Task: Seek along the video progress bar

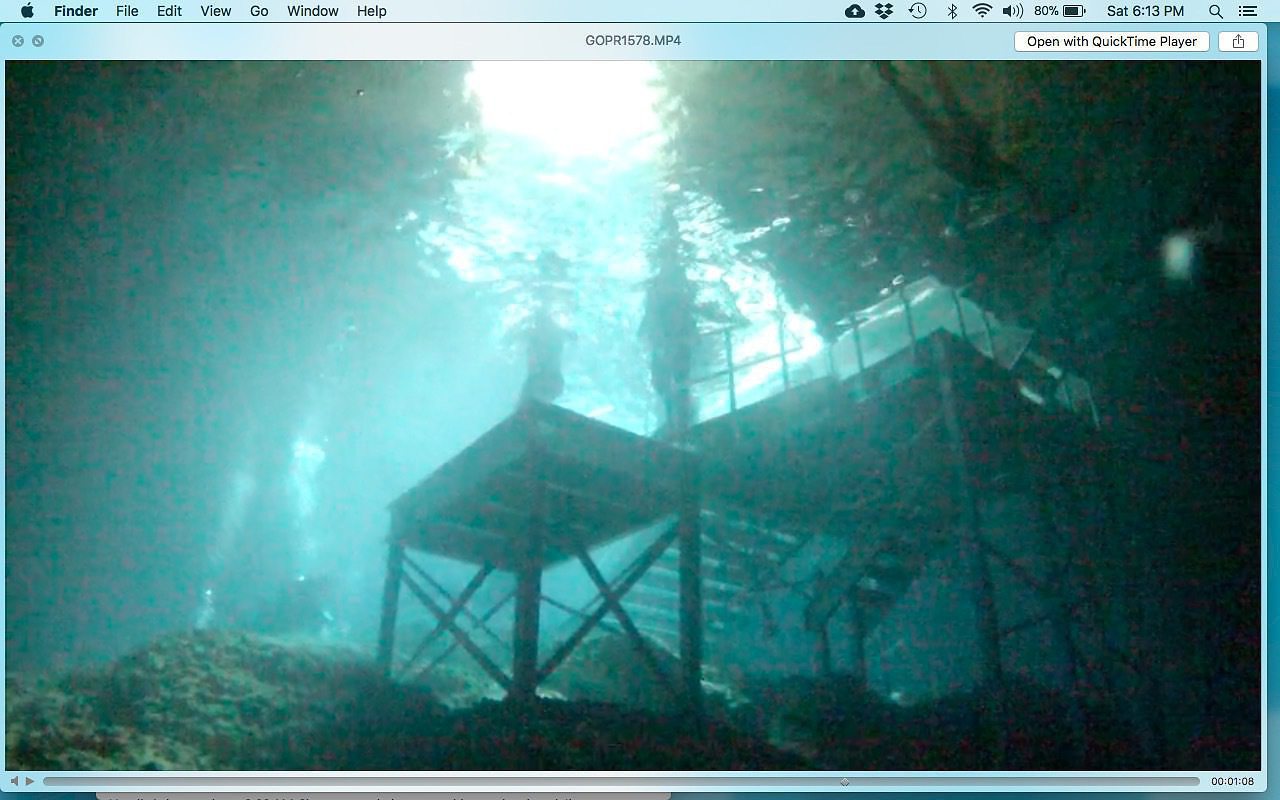Action: point(621,781)
